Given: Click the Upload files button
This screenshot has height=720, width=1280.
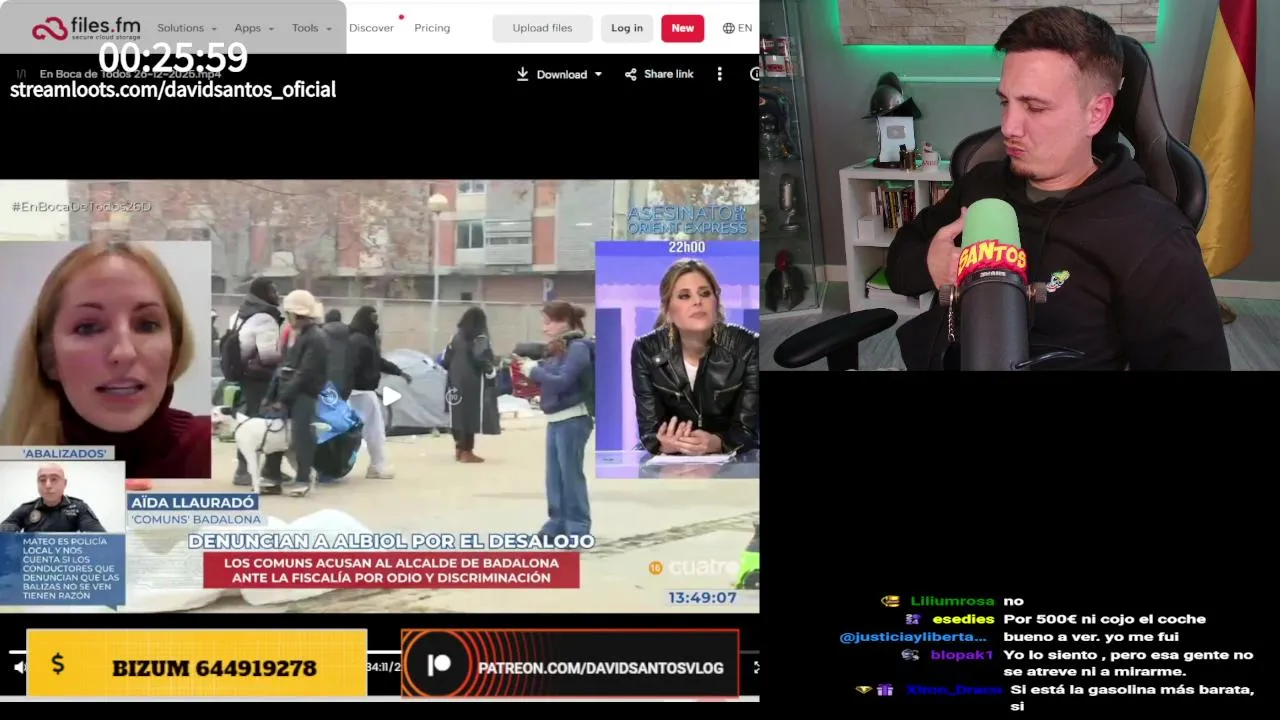Looking at the screenshot, I should click(x=542, y=28).
